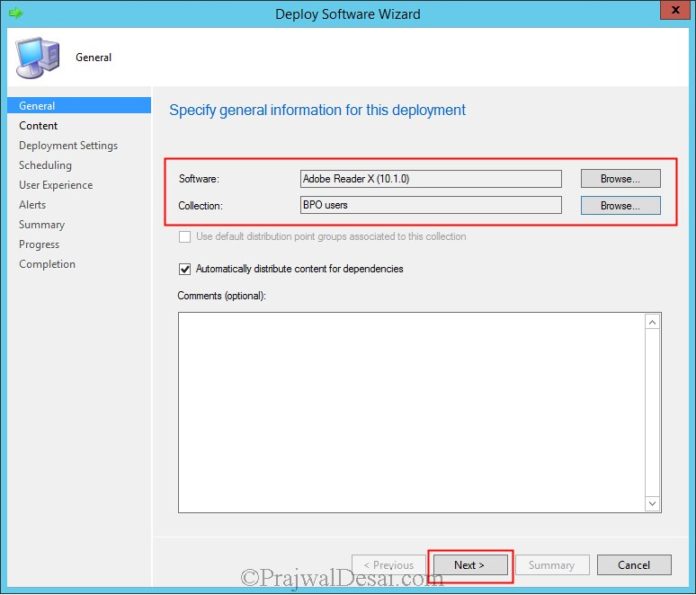
Task: Click the comments scrollbar down arrow
Action: point(652,503)
